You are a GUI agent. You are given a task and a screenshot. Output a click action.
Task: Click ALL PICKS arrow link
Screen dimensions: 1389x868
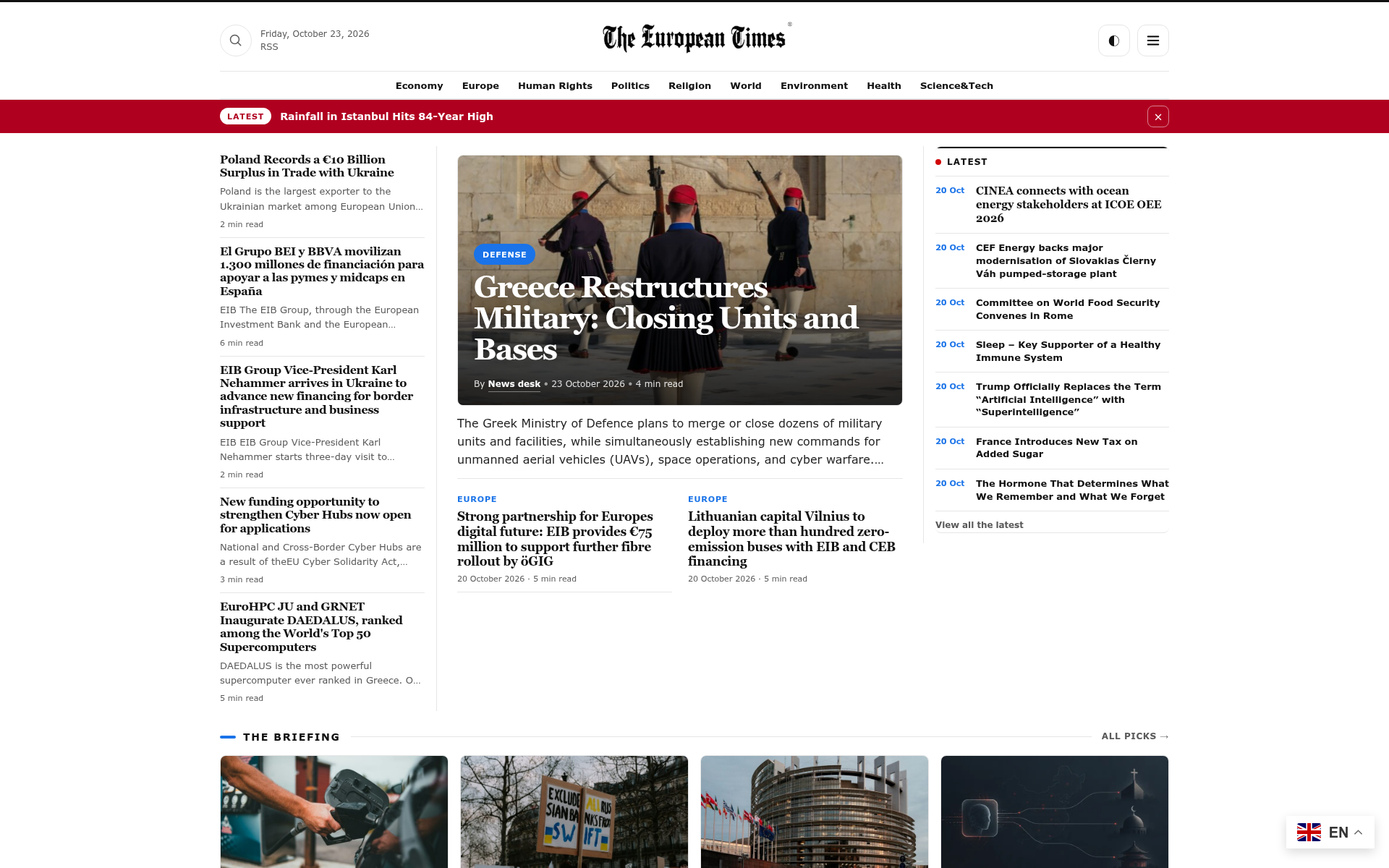[1134, 736]
